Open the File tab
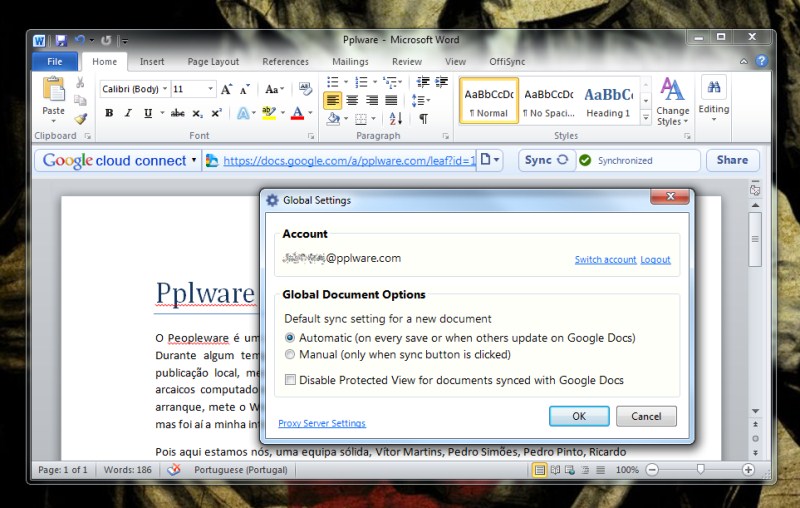Image resolution: width=800 pixels, height=508 pixels. point(55,62)
